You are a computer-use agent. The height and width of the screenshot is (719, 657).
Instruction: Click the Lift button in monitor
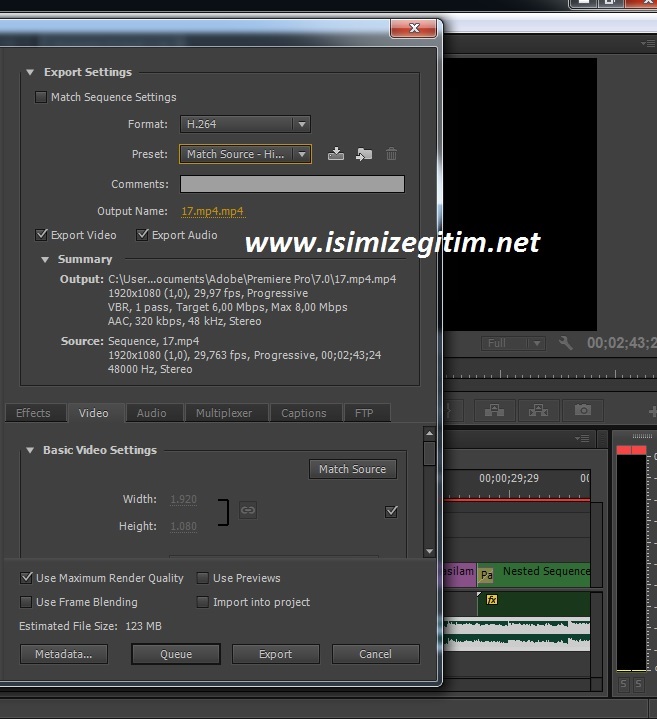[x=494, y=410]
